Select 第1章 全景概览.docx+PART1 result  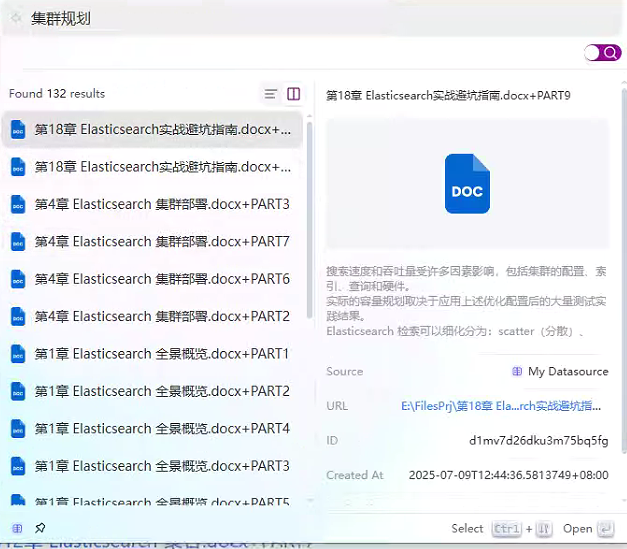(x=152, y=354)
